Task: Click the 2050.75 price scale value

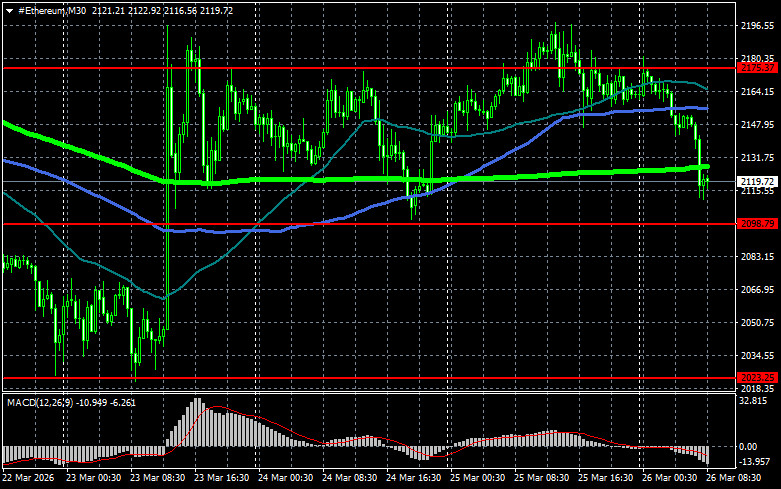Action: 758,323
